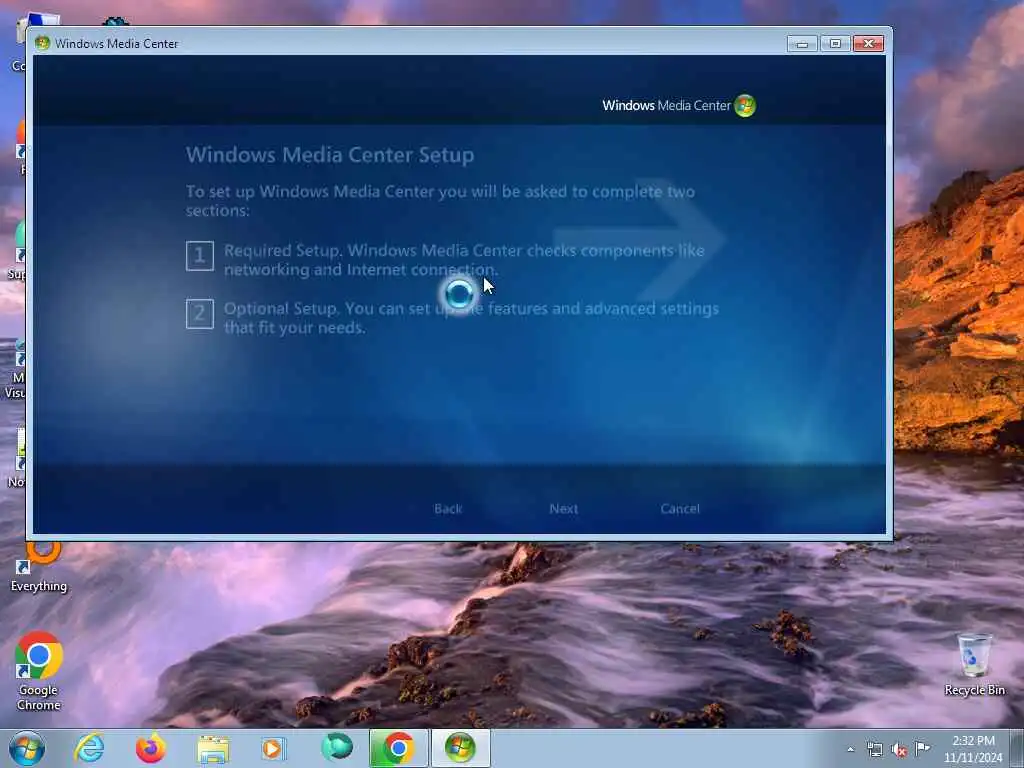Click the Show Desktop strip
This screenshot has width=1024, height=768.
click(1017, 748)
